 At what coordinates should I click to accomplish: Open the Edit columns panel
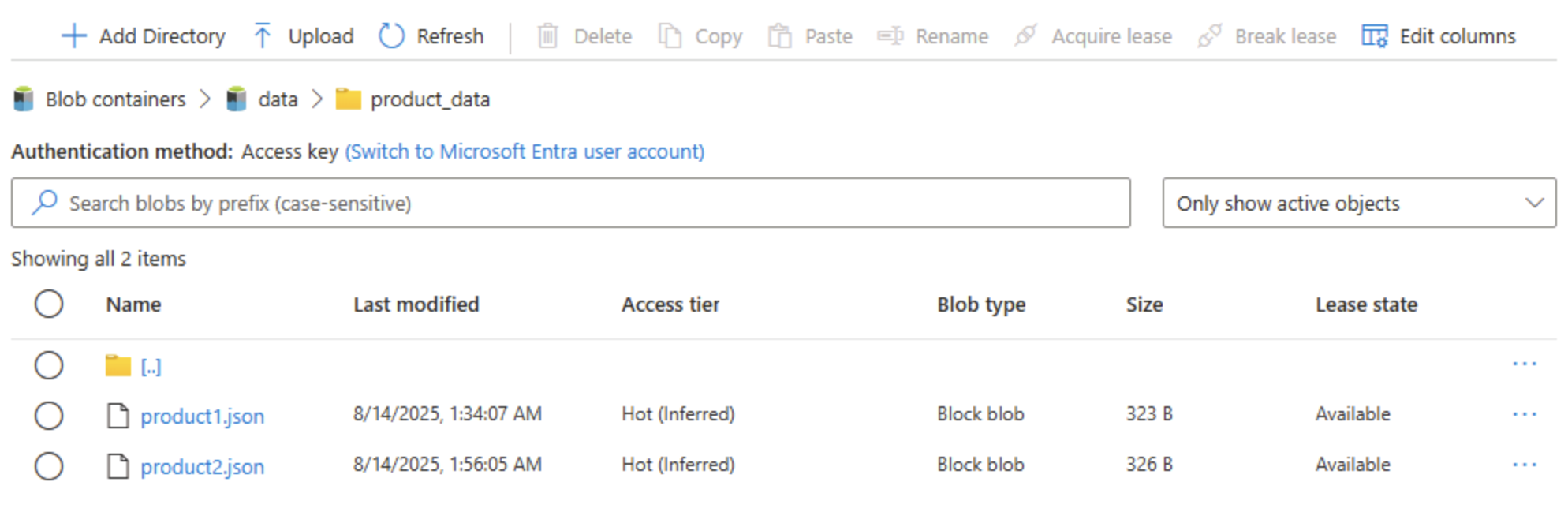[x=1439, y=36]
